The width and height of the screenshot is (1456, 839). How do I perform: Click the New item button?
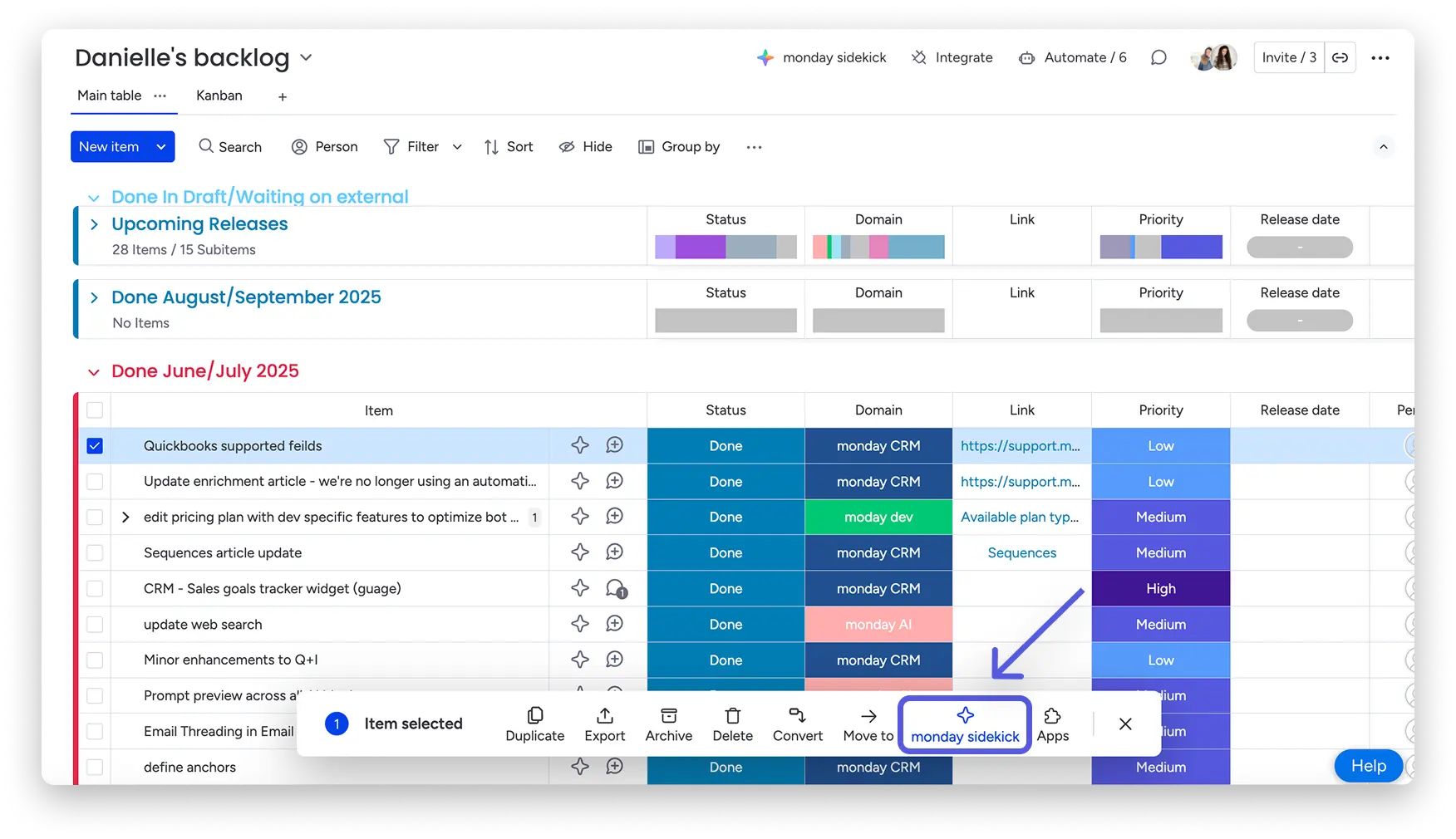(109, 147)
